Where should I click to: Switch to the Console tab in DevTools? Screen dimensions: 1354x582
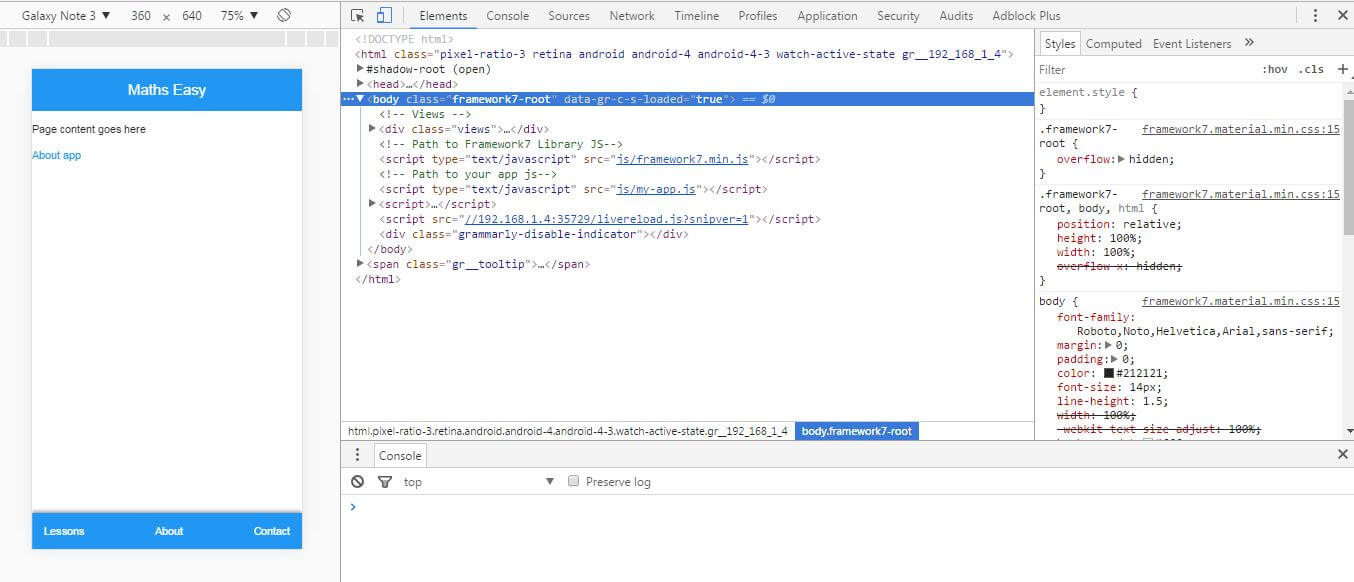point(508,16)
